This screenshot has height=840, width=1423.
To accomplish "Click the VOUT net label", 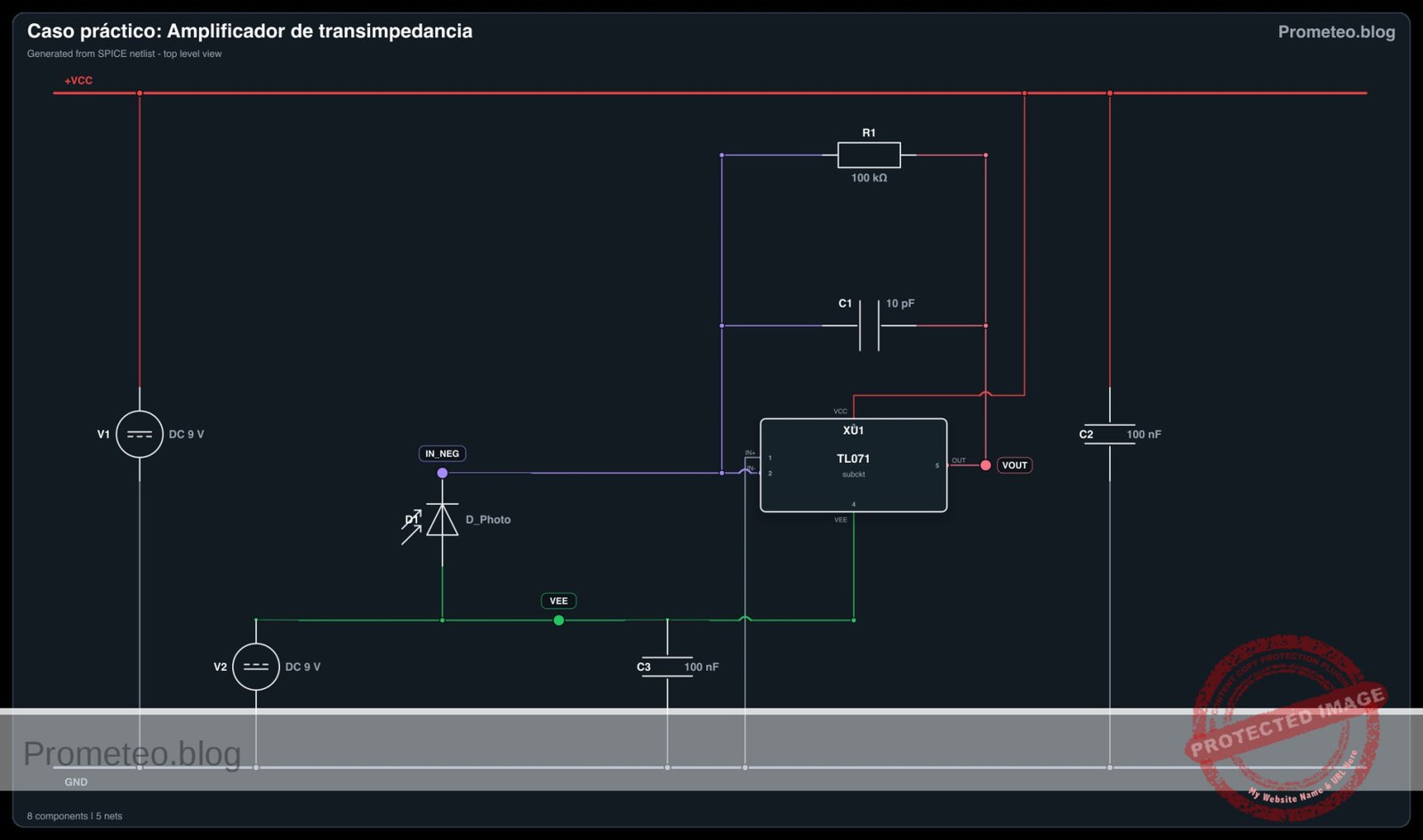I will 1015,465.
